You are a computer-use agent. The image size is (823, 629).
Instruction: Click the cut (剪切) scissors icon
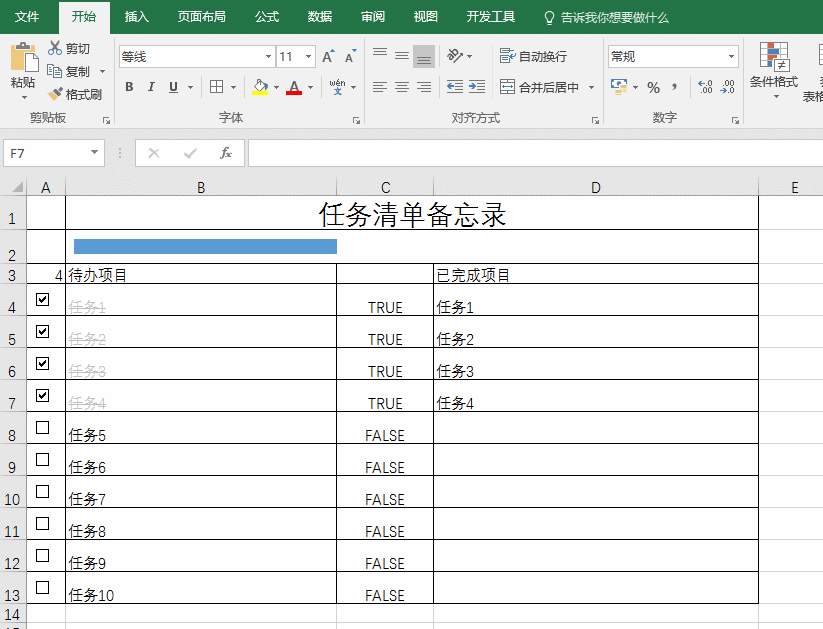click(68, 49)
